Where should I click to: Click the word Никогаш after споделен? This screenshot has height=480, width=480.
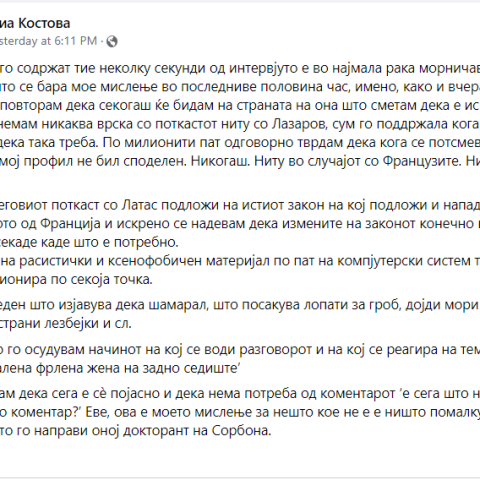pos(220,161)
